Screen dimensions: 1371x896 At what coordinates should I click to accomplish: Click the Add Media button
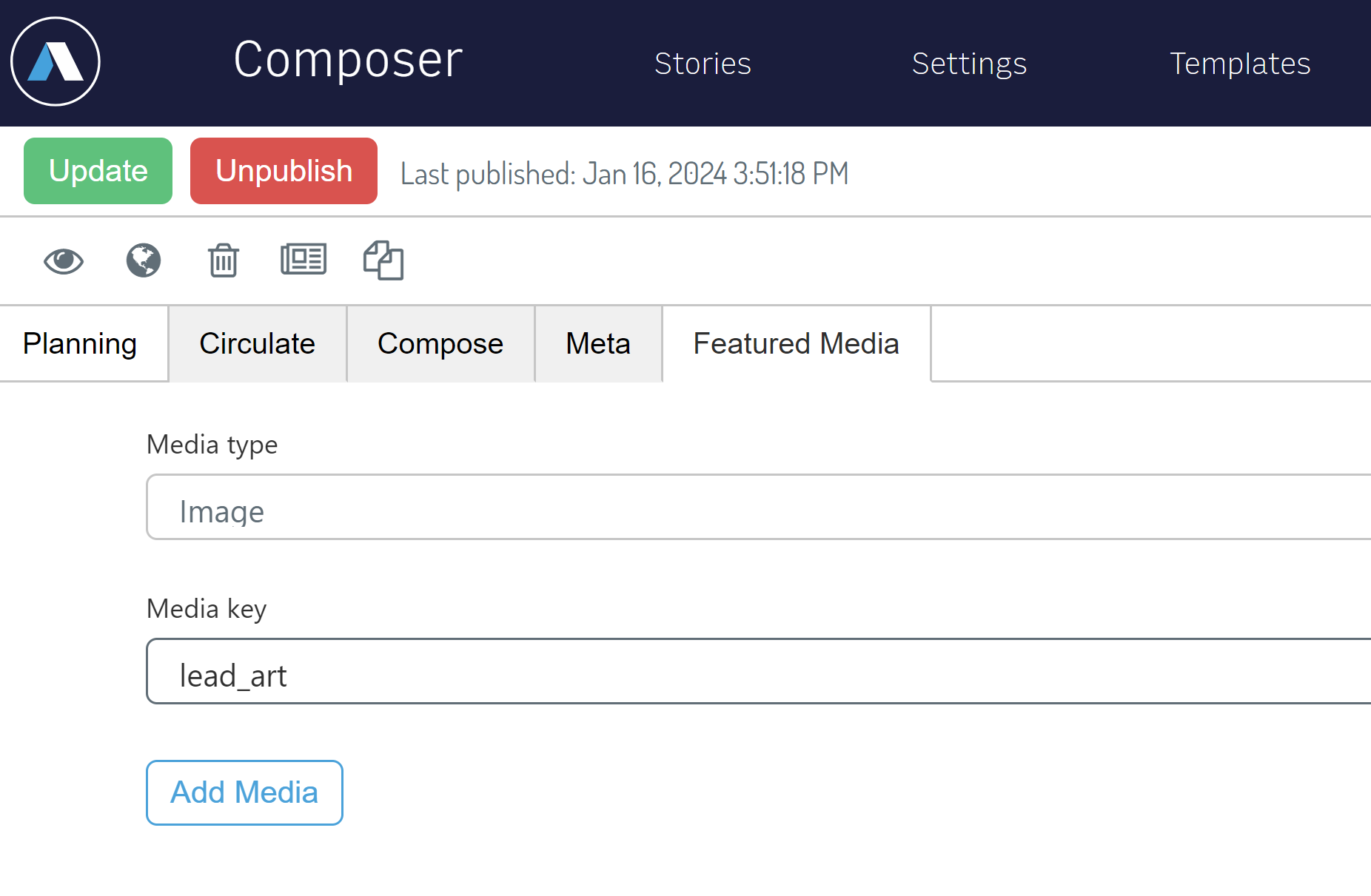(x=244, y=792)
